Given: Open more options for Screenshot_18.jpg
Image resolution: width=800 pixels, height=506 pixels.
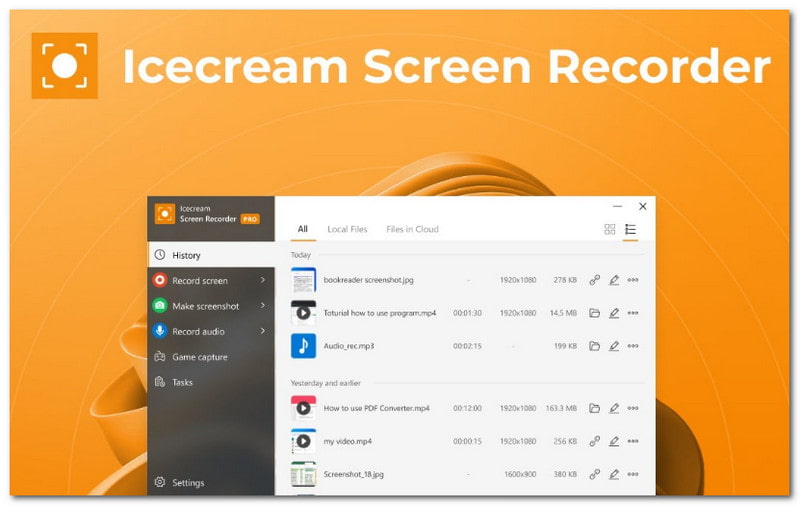Looking at the screenshot, I should [633, 474].
